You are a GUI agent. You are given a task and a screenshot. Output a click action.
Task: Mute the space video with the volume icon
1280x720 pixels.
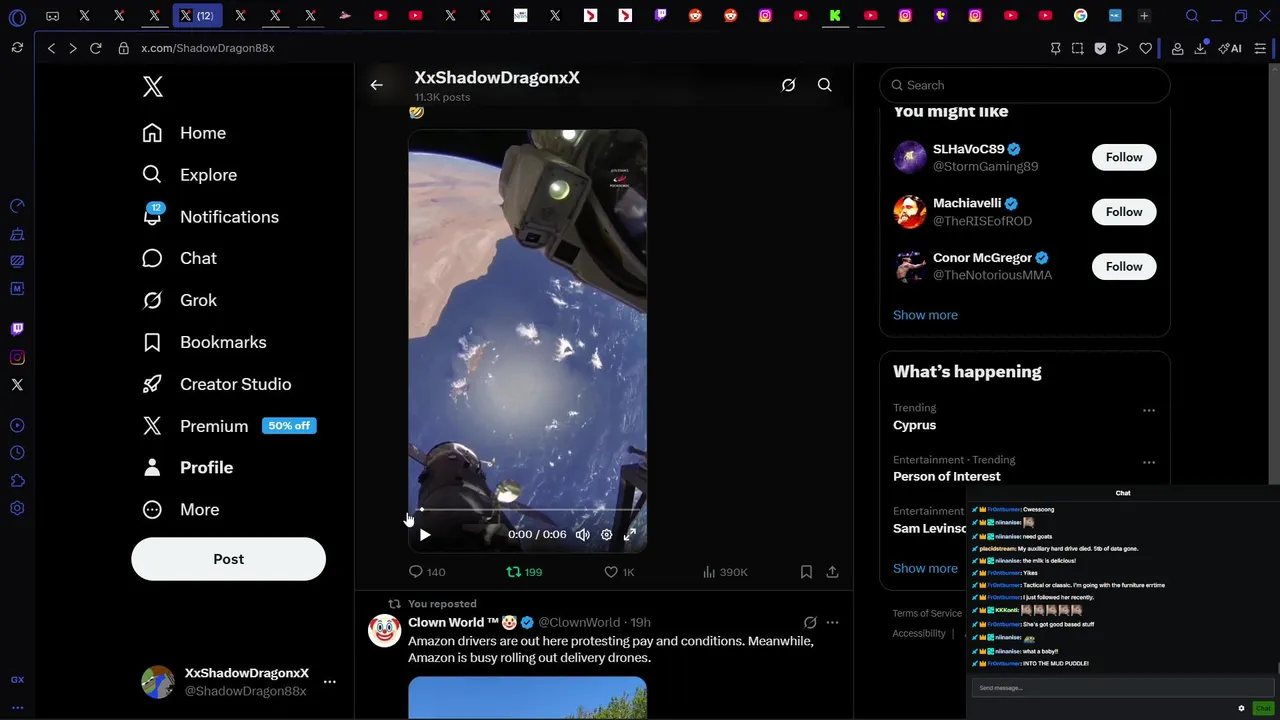(x=582, y=535)
